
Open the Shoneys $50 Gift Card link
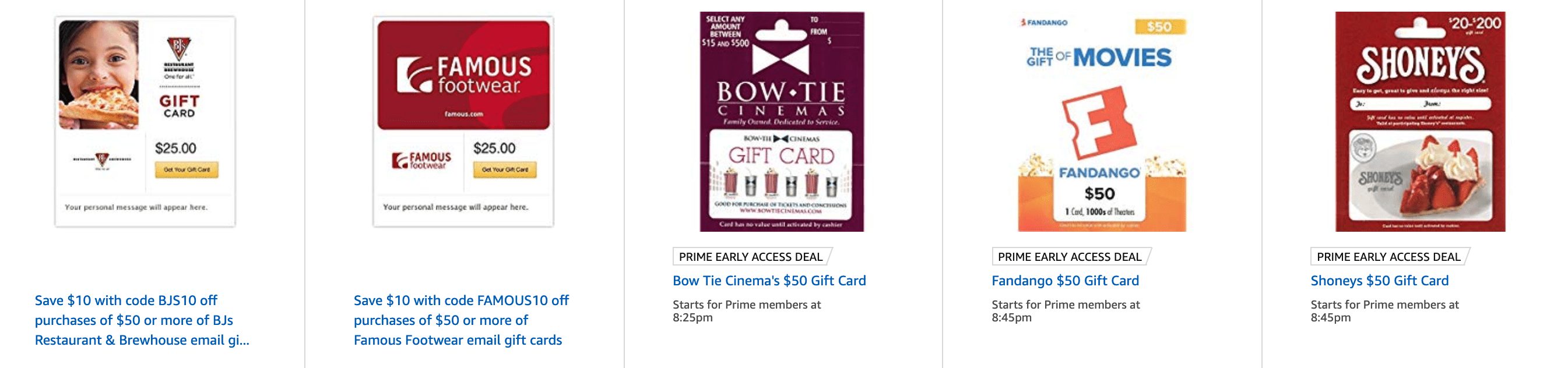(1379, 281)
